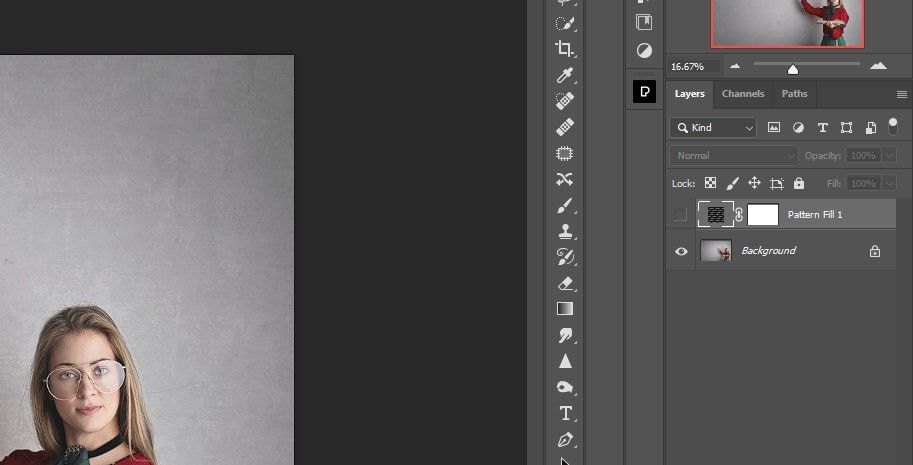Select the Crop tool

tap(565, 48)
